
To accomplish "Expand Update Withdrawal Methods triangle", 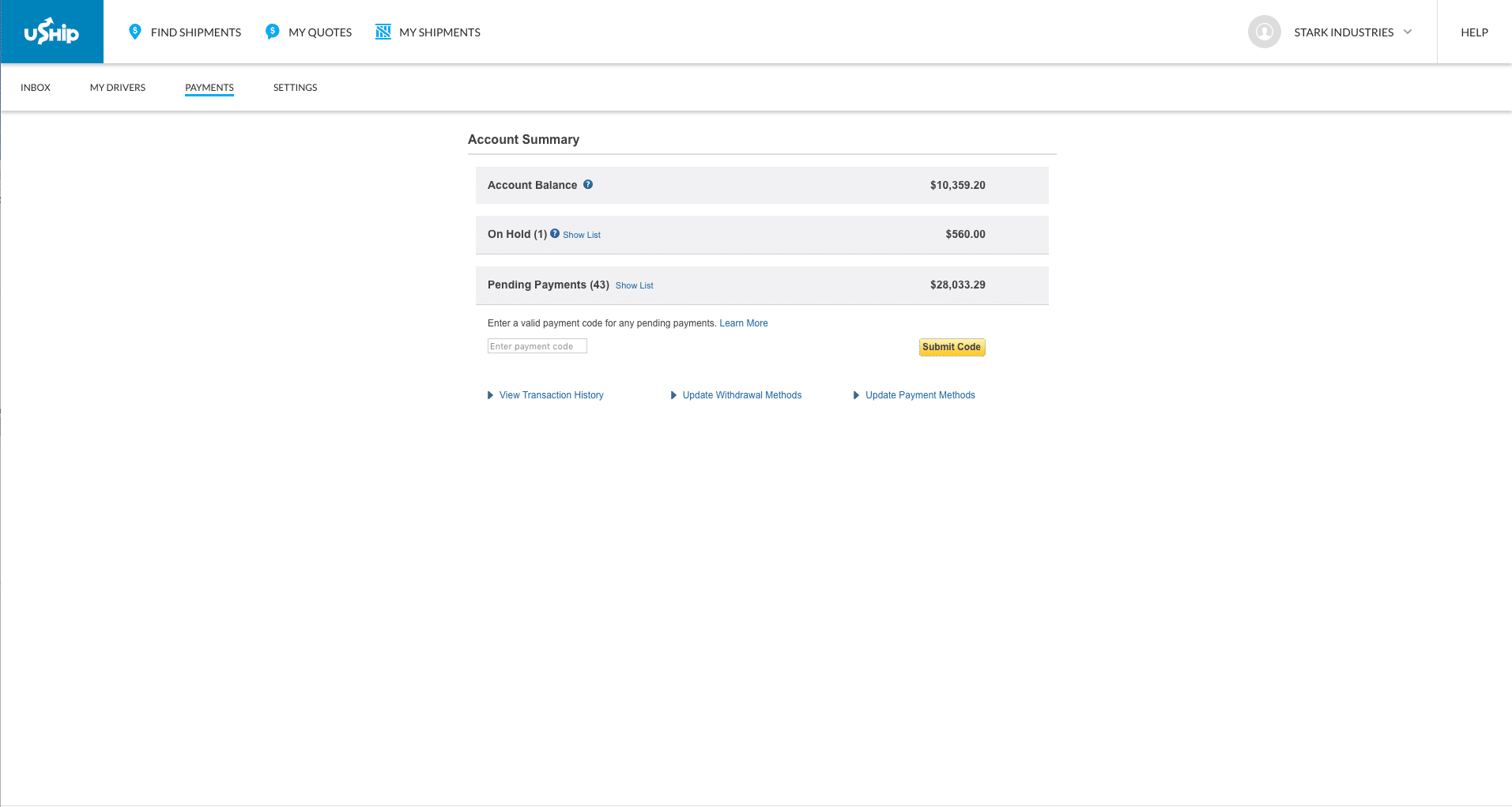I will (674, 395).
